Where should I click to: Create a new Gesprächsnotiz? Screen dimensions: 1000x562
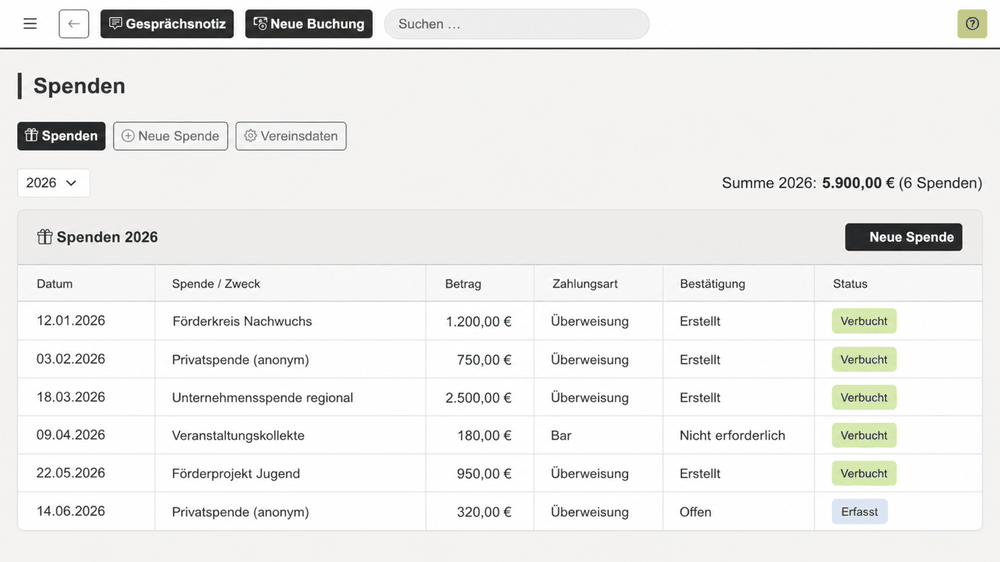click(x=167, y=24)
